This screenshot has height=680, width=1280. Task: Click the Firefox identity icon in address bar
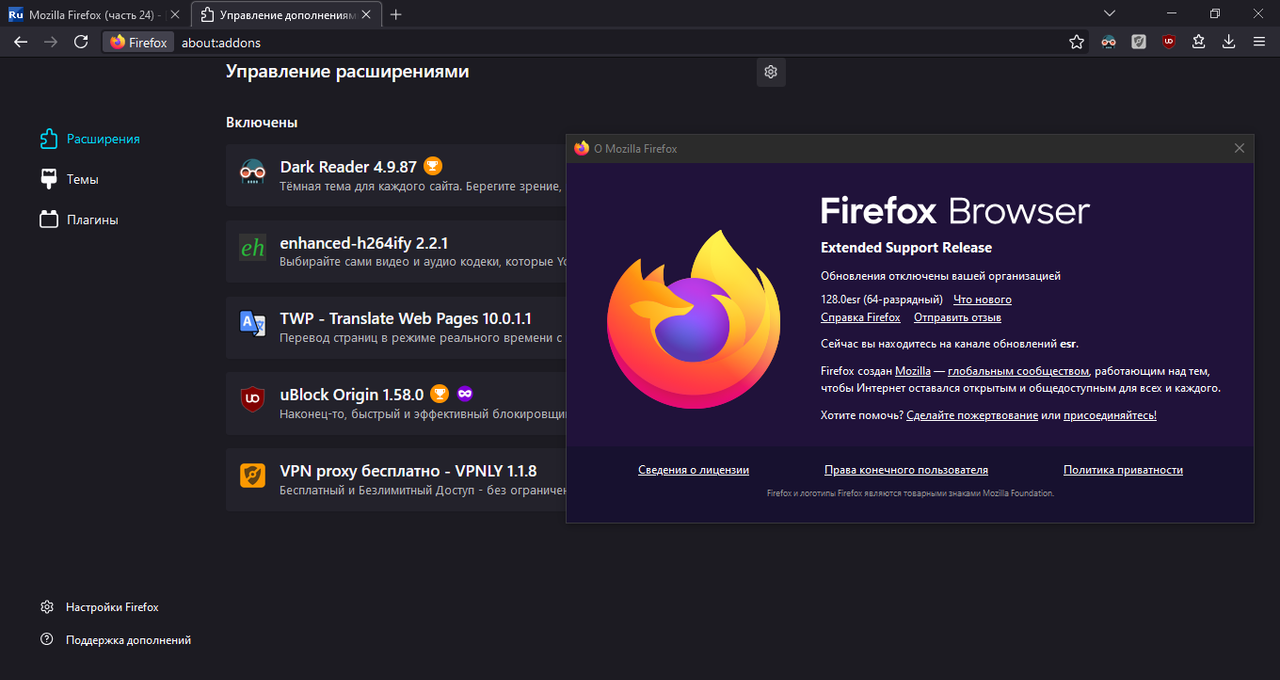coord(138,42)
